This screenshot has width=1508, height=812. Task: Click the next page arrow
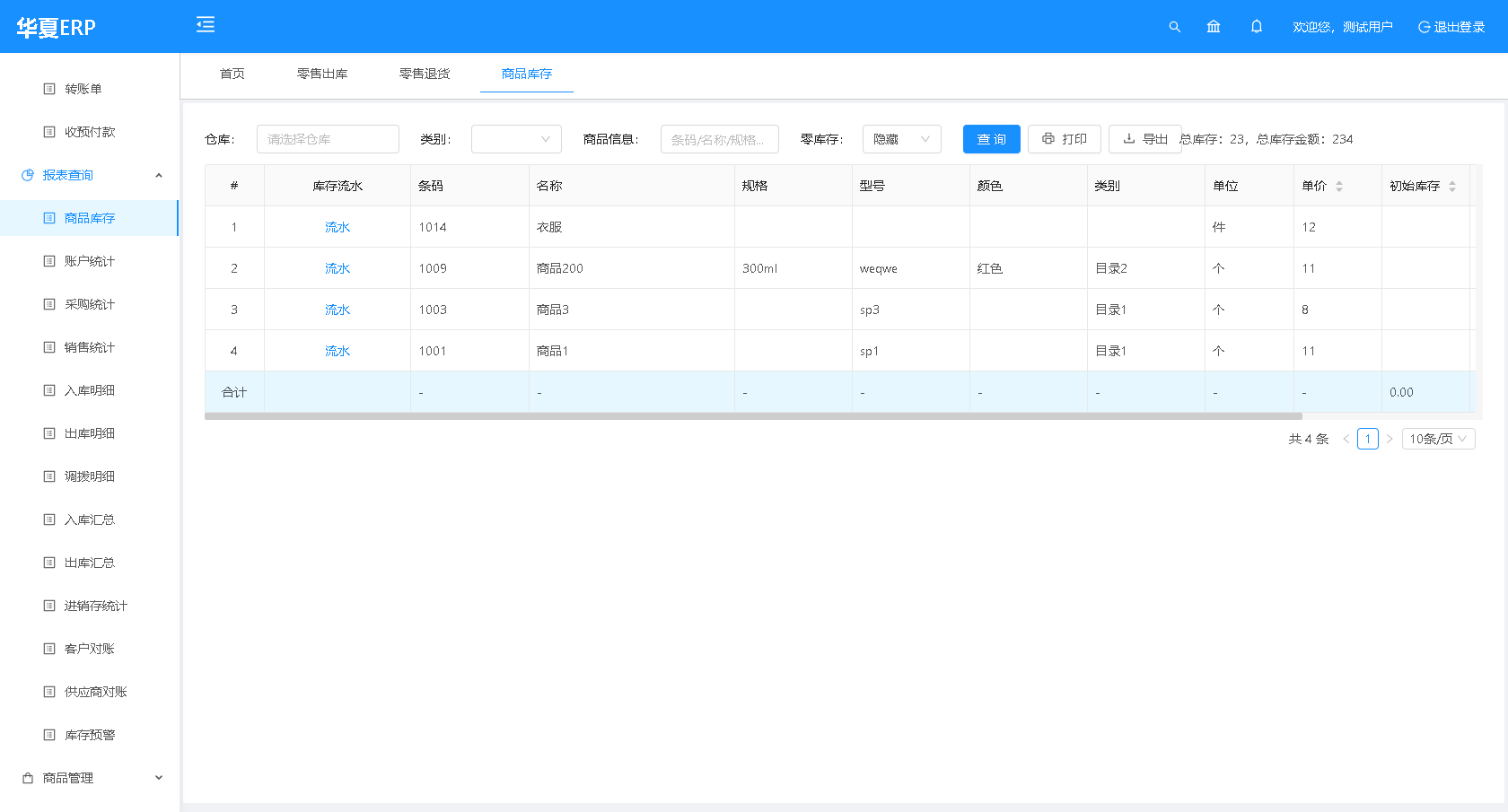[x=1390, y=439]
